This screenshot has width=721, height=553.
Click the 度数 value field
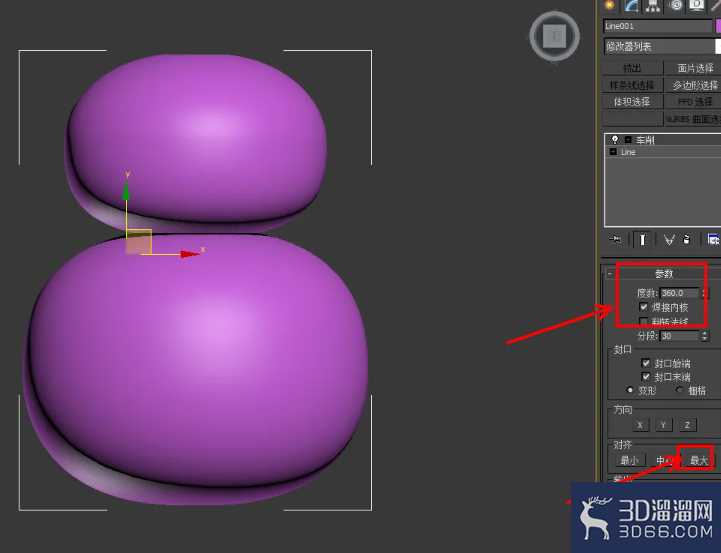[x=680, y=293]
